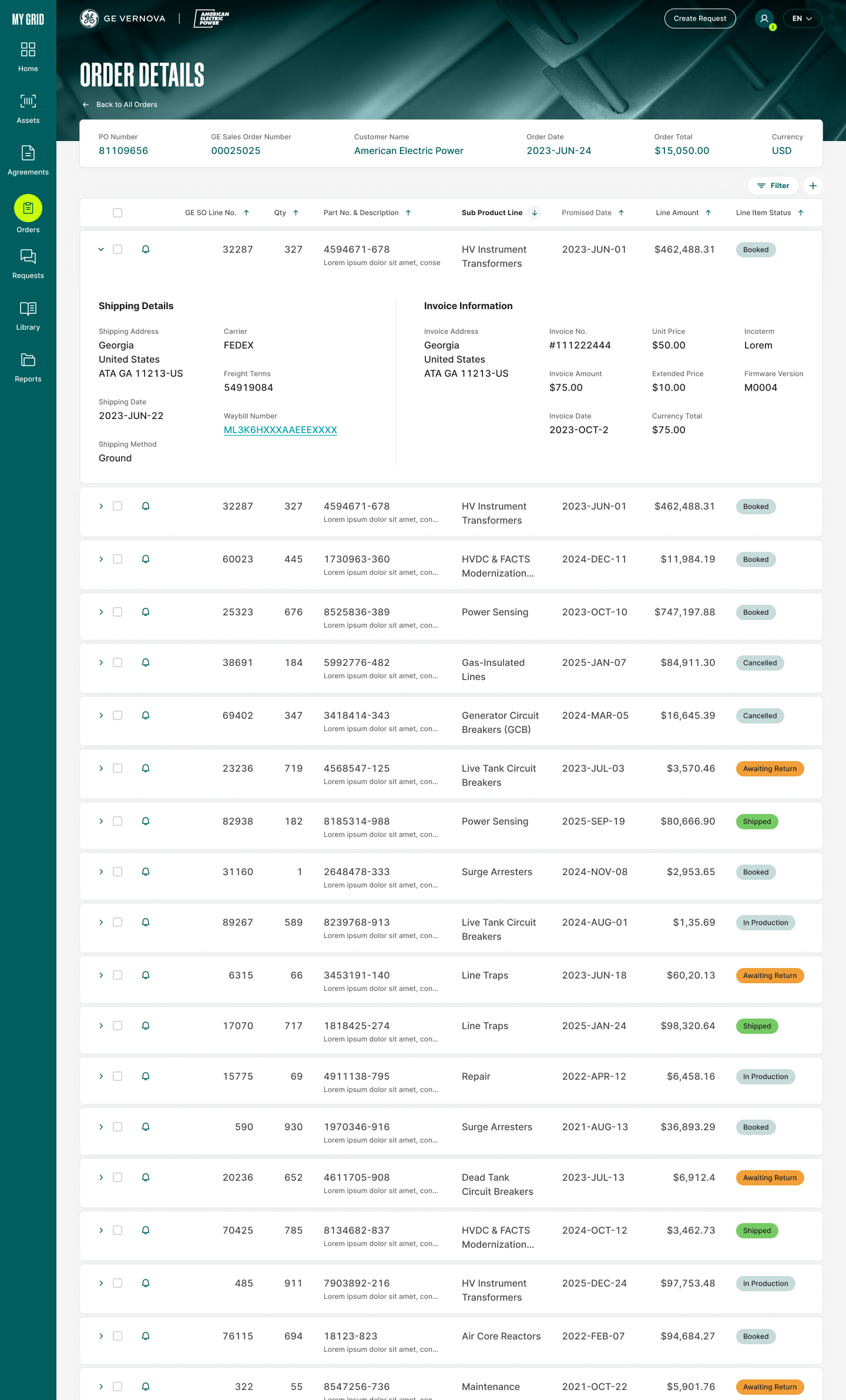This screenshot has height=1400, width=846.
Task: Toggle the select-all header checkbox
Action: 117,213
